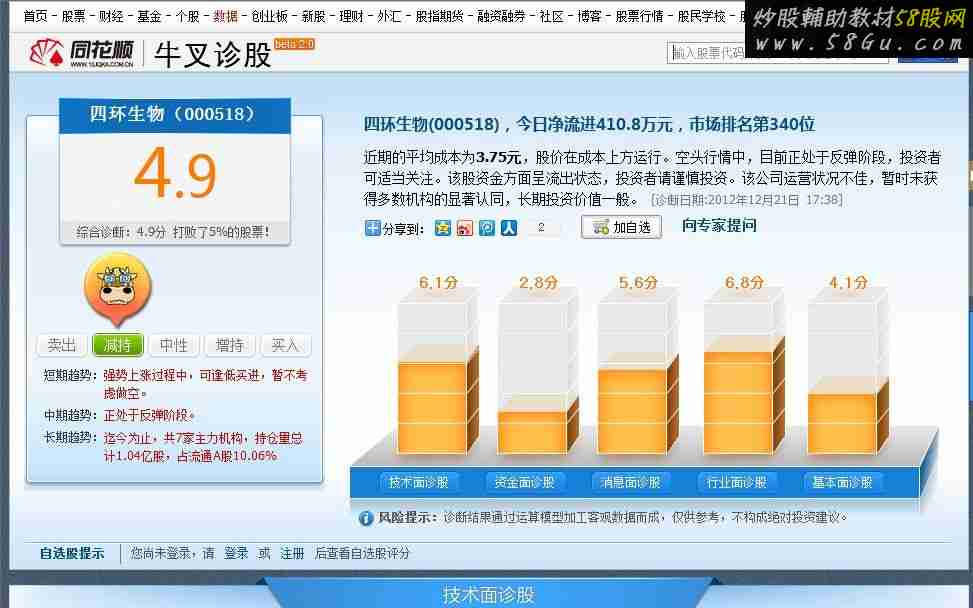Image resolution: width=973 pixels, height=608 pixels.
Task: Share via the Renren (人) share icon
Action: (x=509, y=228)
